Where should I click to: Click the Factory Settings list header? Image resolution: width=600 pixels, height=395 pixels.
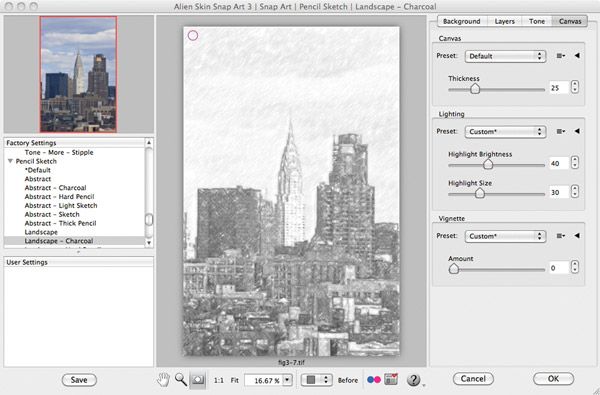coord(75,143)
